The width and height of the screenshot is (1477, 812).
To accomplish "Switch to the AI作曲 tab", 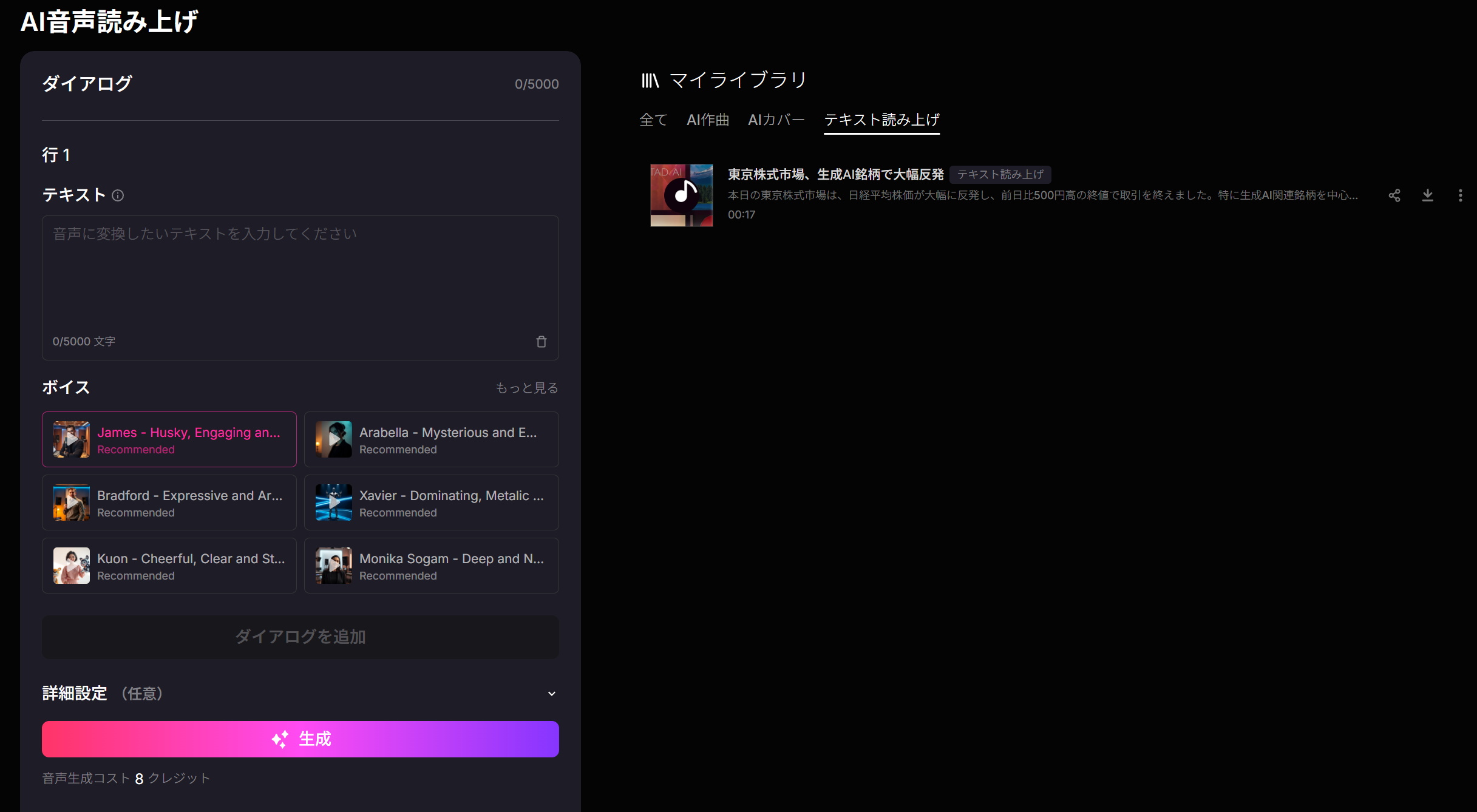I will click(708, 120).
